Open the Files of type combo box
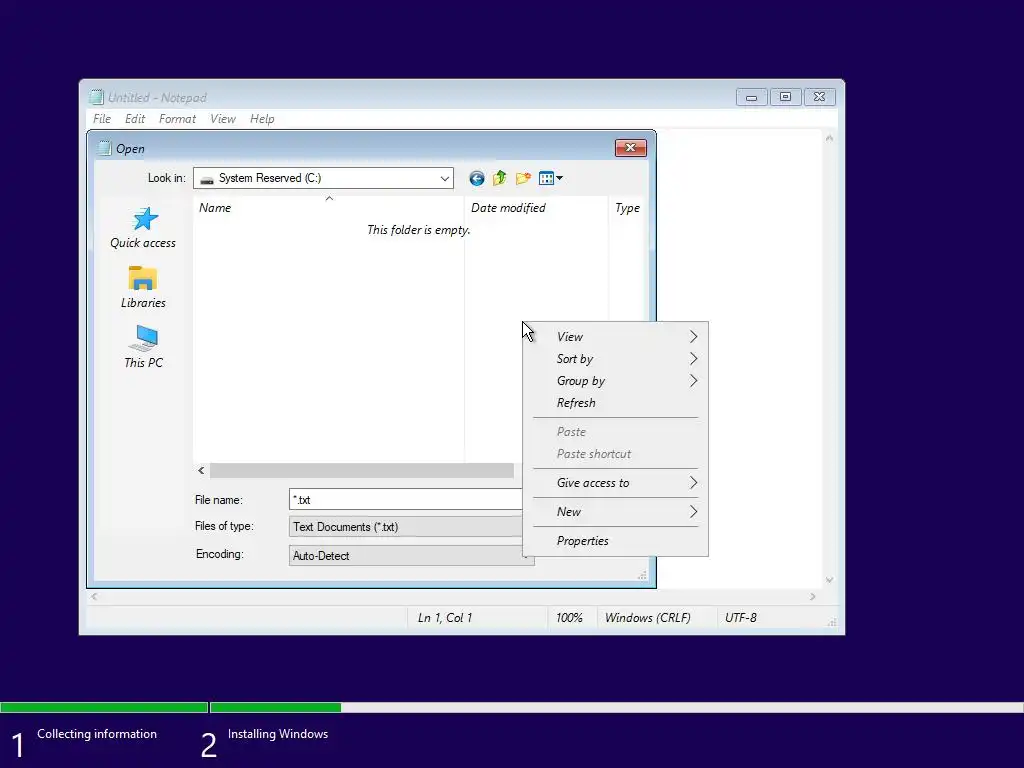The width and height of the screenshot is (1024, 768). pyautogui.click(x=411, y=527)
